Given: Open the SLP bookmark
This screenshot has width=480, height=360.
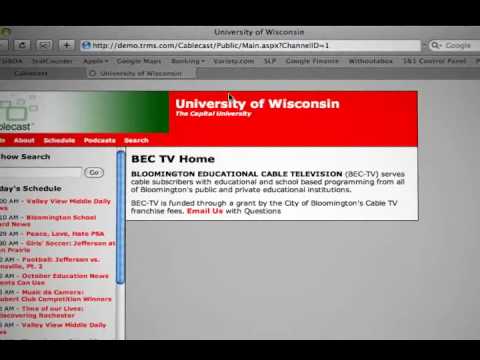Looking at the screenshot, I should click(270, 61).
